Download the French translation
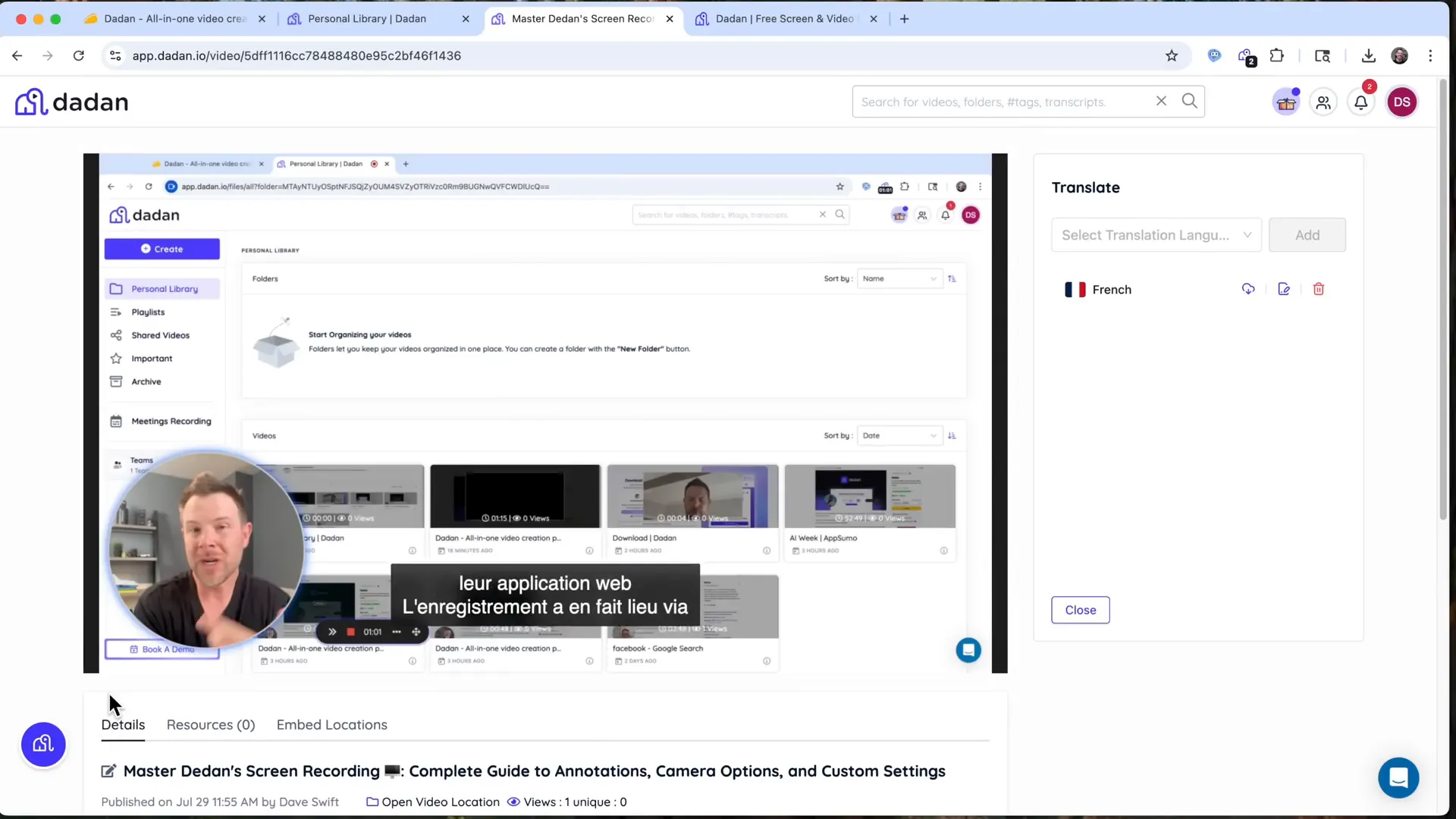The height and width of the screenshot is (819, 1456). point(1248,289)
